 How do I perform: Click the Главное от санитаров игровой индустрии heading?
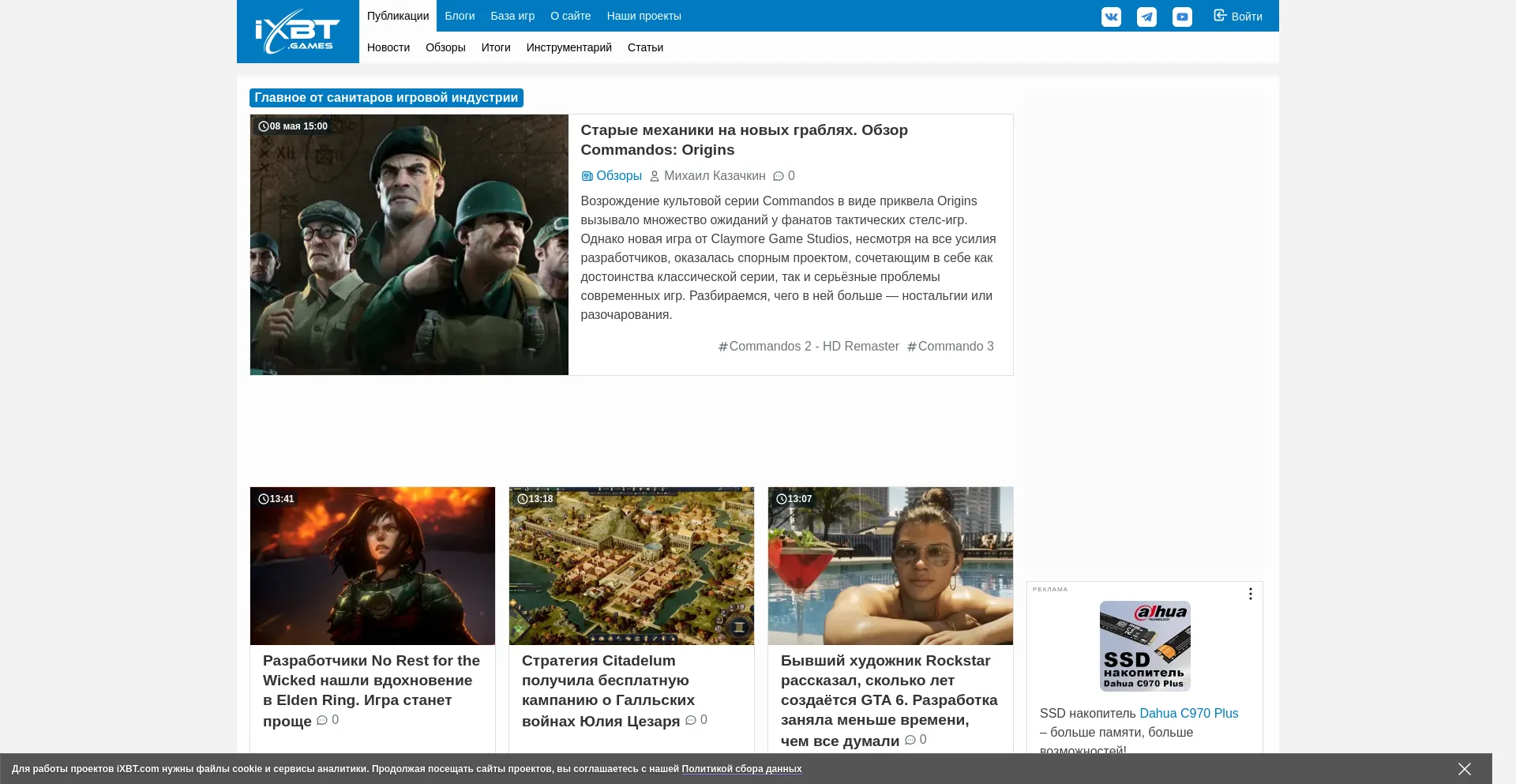pos(386,98)
